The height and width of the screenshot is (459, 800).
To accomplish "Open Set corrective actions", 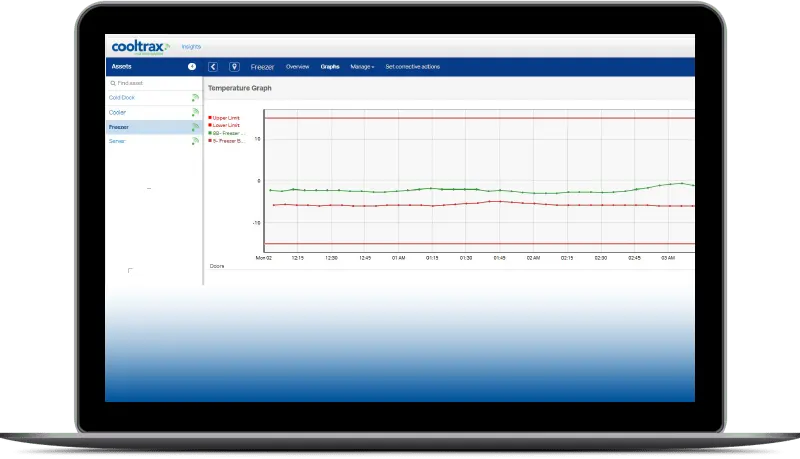I will [412, 67].
